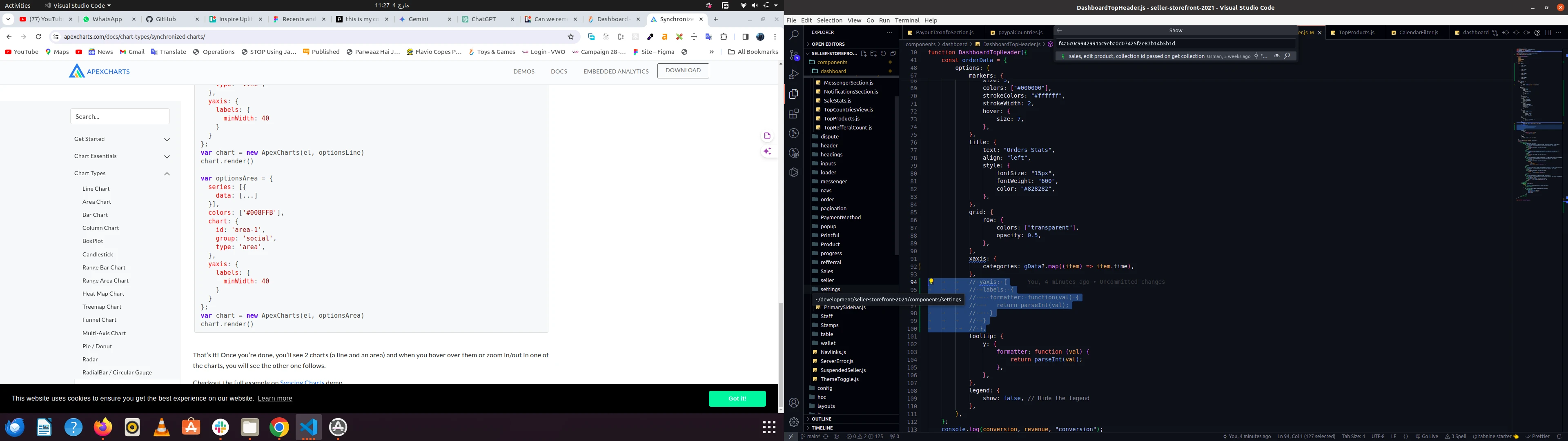This screenshot has width=1568, height=441.
Task: Toggle eye icon on commit result
Action: click(1276, 56)
